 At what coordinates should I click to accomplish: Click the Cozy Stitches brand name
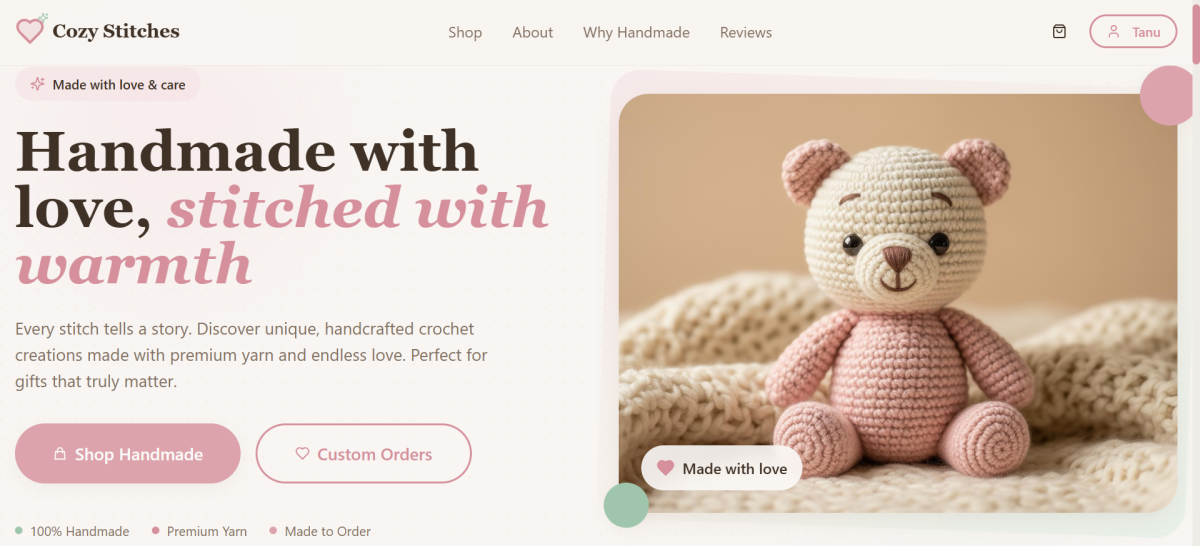[x=116, y=31]
